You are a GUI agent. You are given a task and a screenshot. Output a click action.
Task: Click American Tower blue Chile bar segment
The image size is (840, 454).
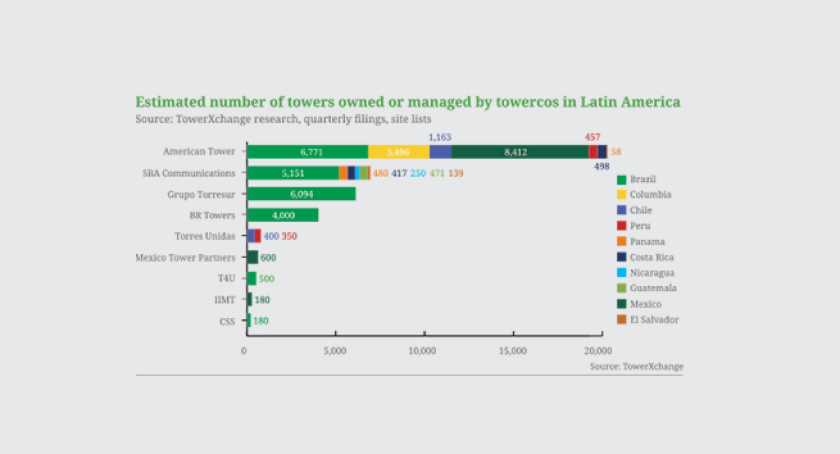click(440, 152)
